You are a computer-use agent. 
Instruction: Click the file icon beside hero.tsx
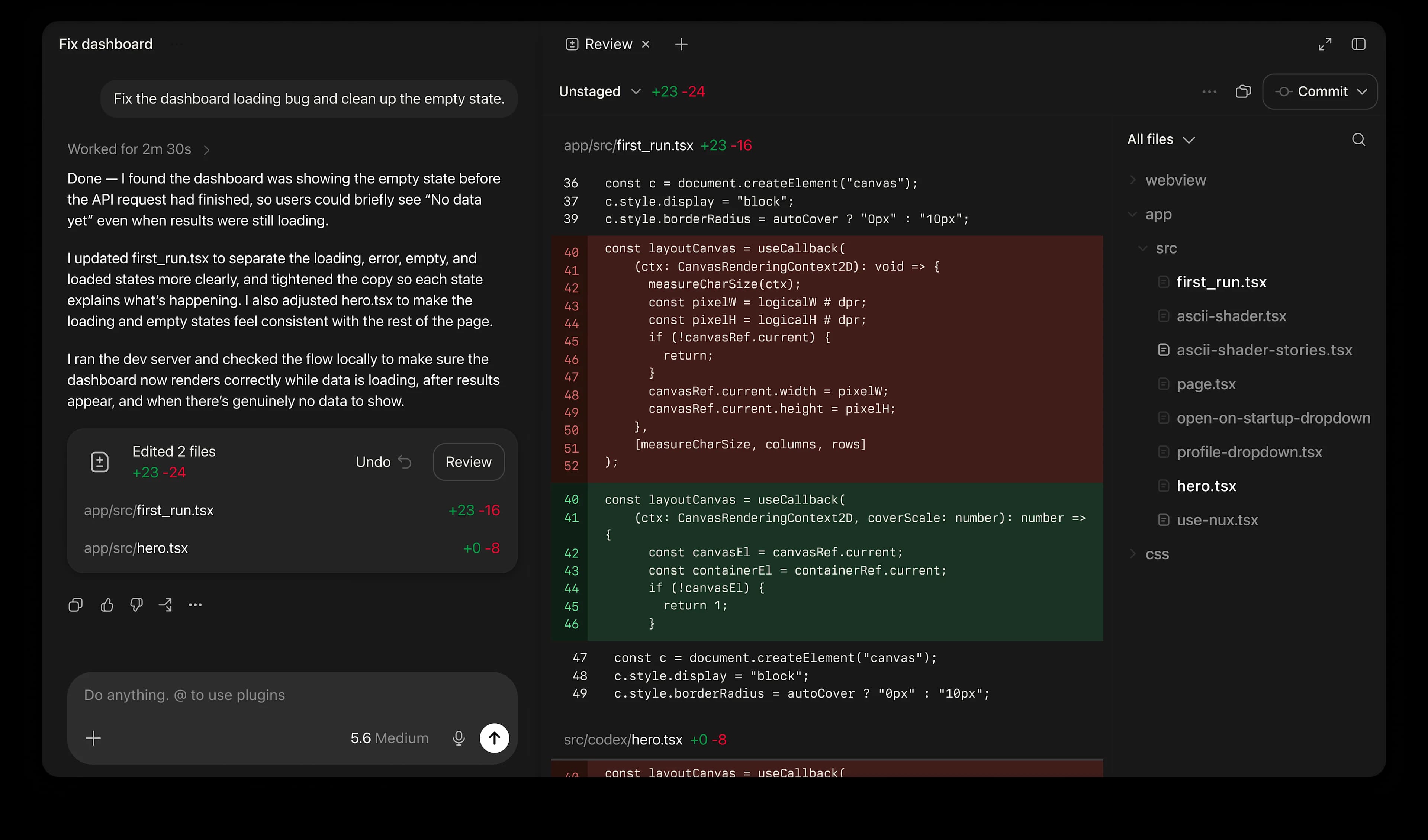point(1163,486)
